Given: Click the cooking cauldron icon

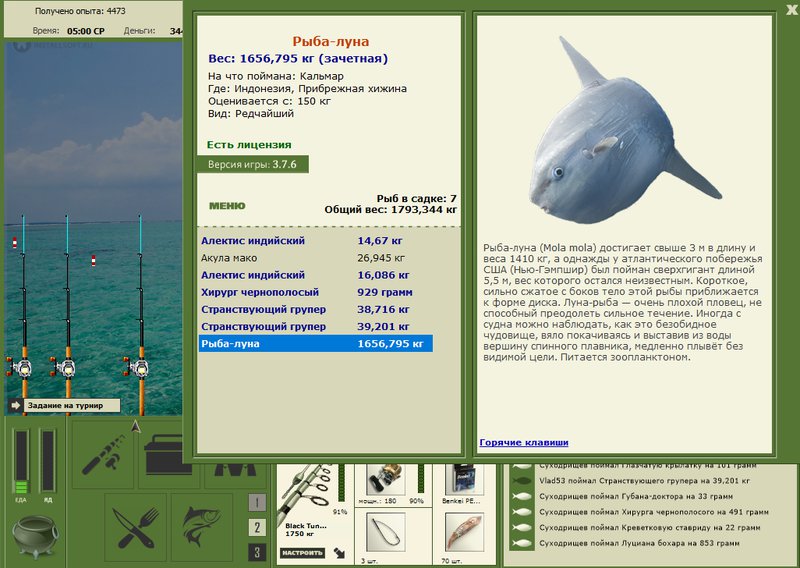Looking at the screenshot, I should 35,536.
